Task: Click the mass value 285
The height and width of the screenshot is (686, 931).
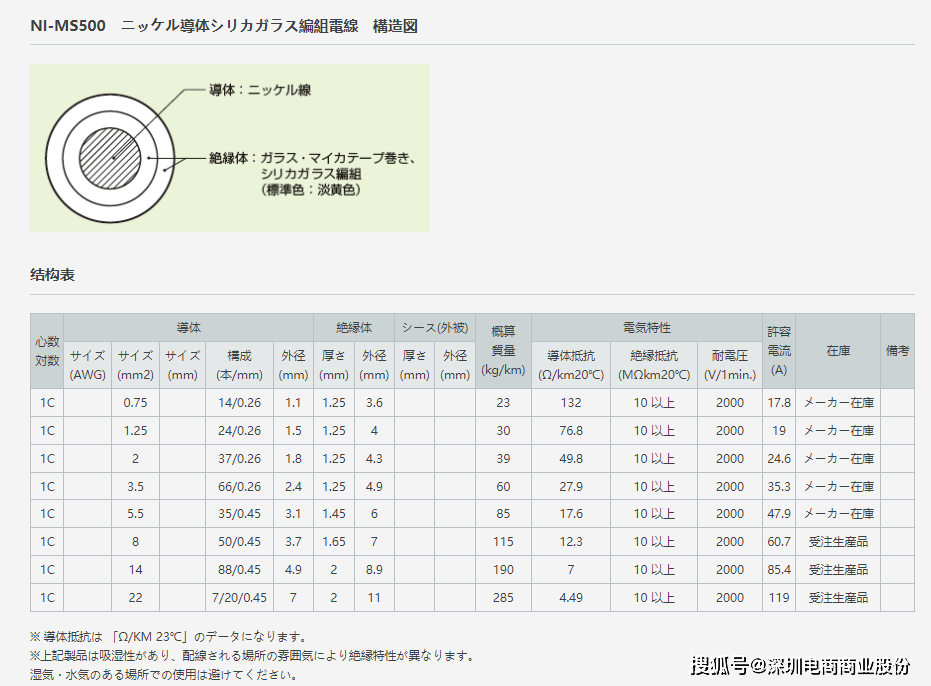Action: [x=503, y=598]
